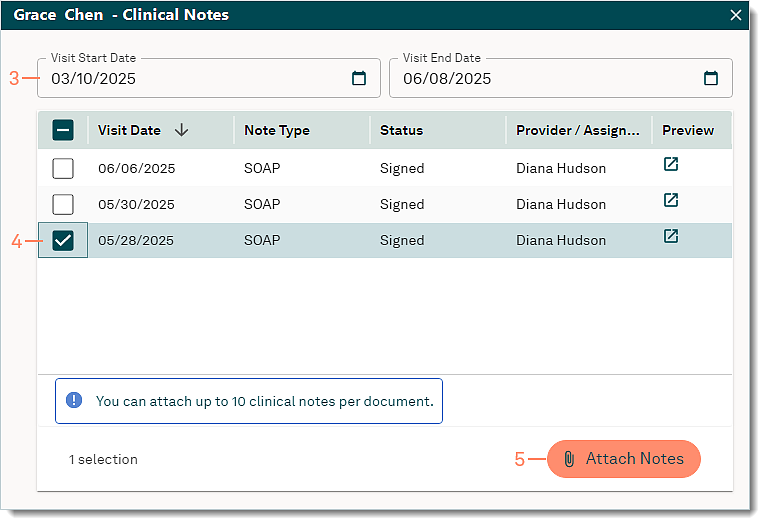Sort by the Provider / Assign... column header
The width and height of the screenshot is (765, 525).
[x=578, y=130]
